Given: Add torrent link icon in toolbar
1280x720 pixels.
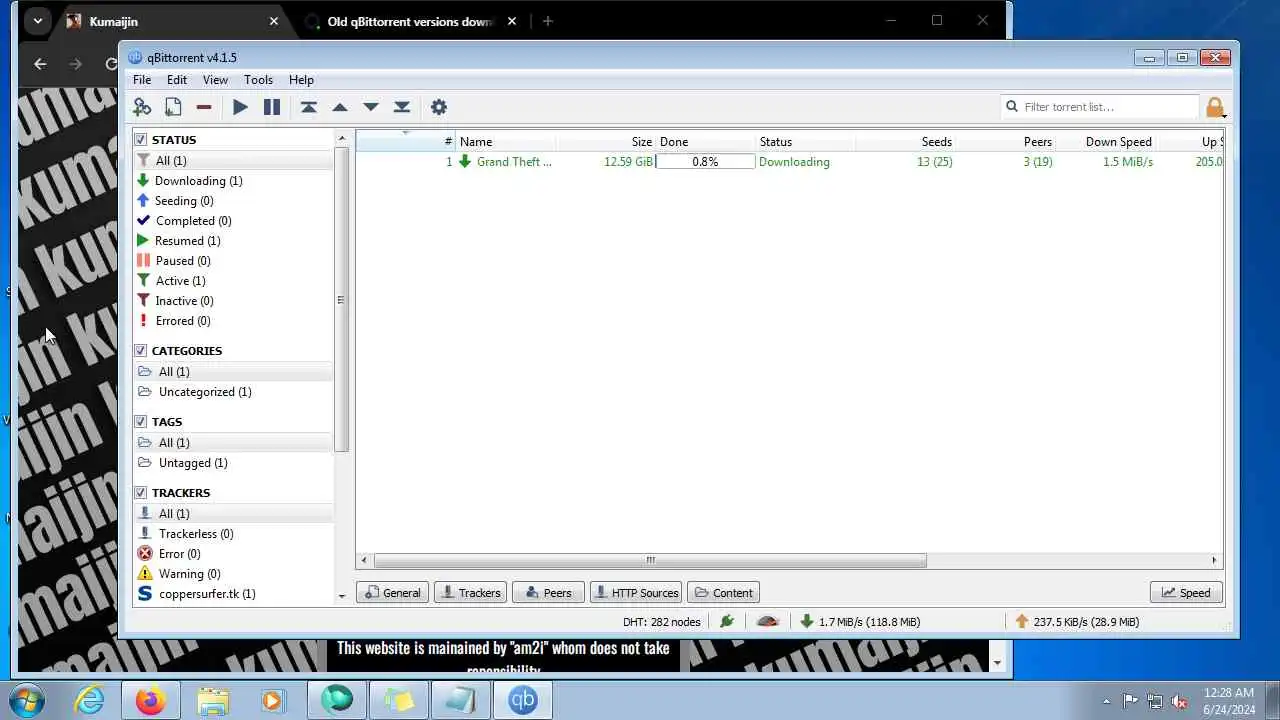Looking at the screenshot, I should click(x=142, y=107).
